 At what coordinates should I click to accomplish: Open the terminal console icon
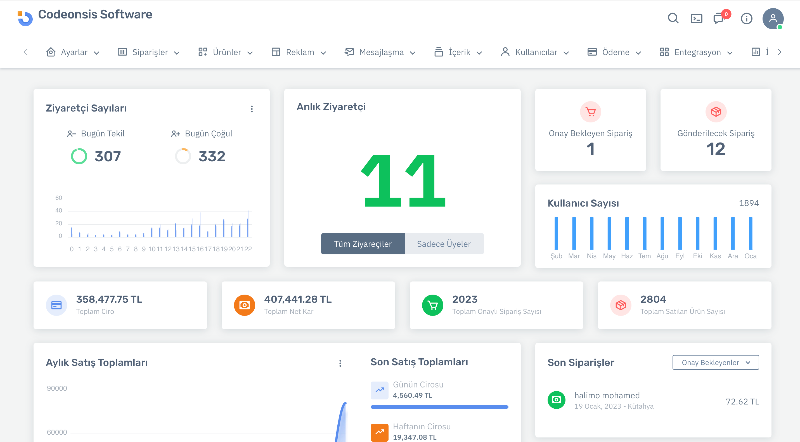[696, 18]
